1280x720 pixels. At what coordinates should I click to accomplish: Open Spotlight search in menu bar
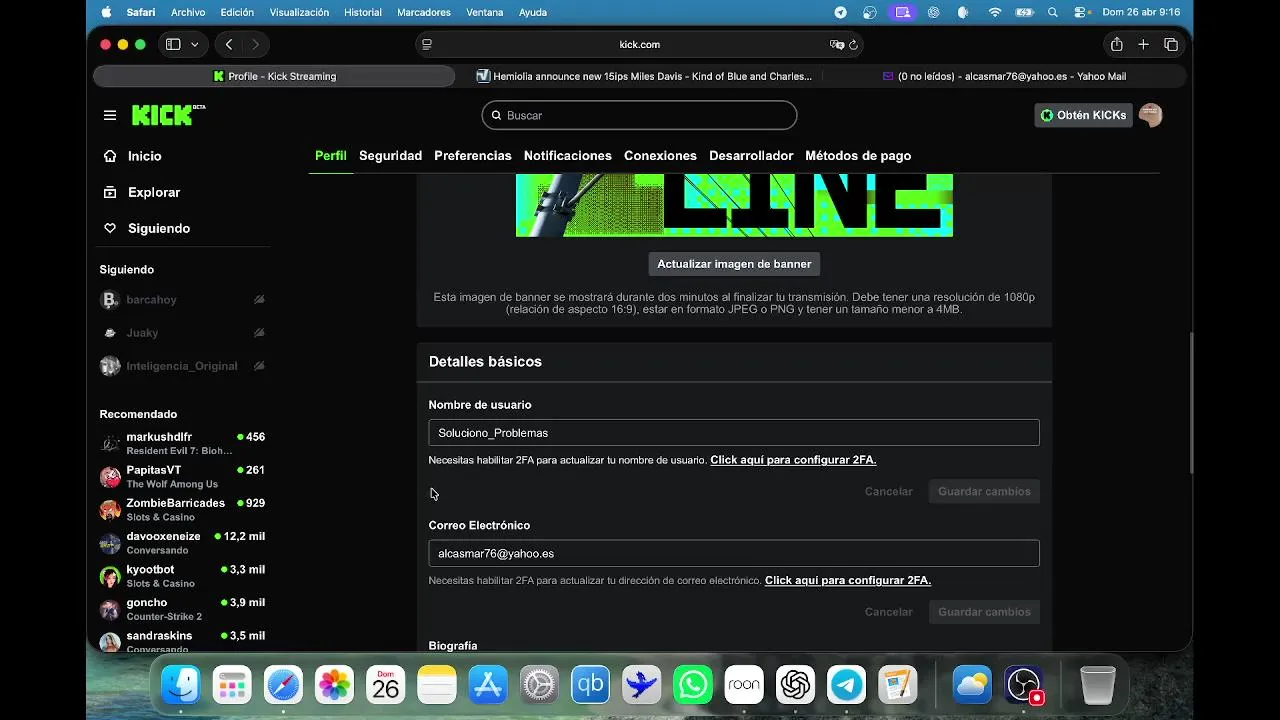click(x=1052, y=12)
